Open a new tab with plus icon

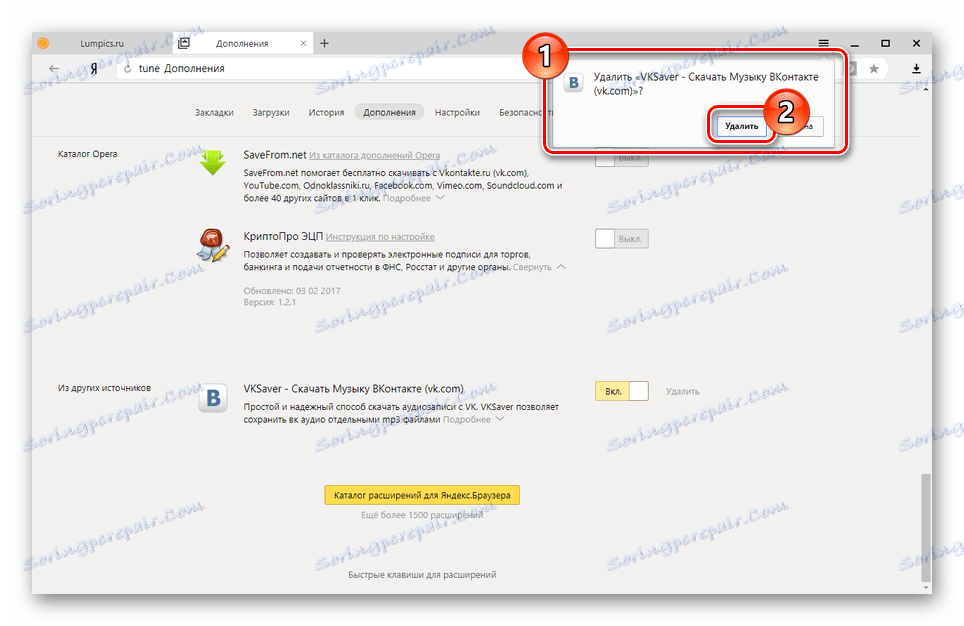point(325,43)
